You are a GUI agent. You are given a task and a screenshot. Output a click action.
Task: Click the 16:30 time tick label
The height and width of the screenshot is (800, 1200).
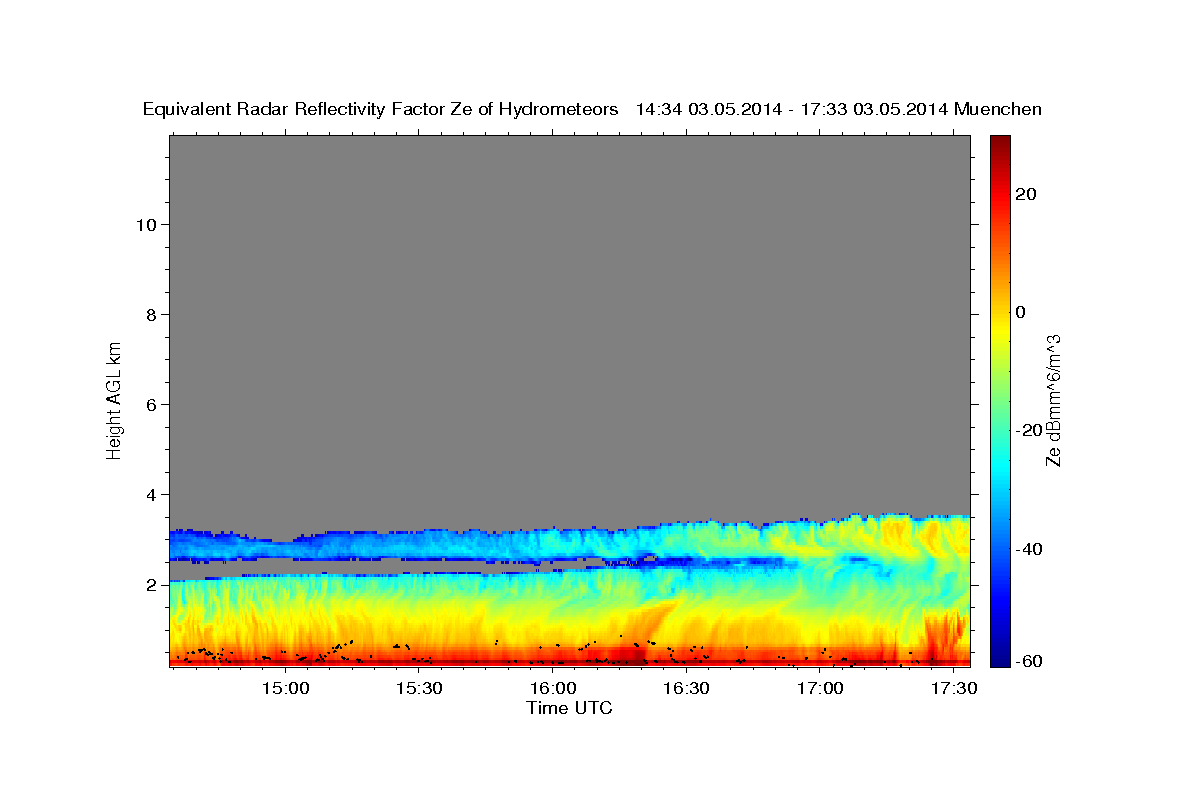coord(686,689)
